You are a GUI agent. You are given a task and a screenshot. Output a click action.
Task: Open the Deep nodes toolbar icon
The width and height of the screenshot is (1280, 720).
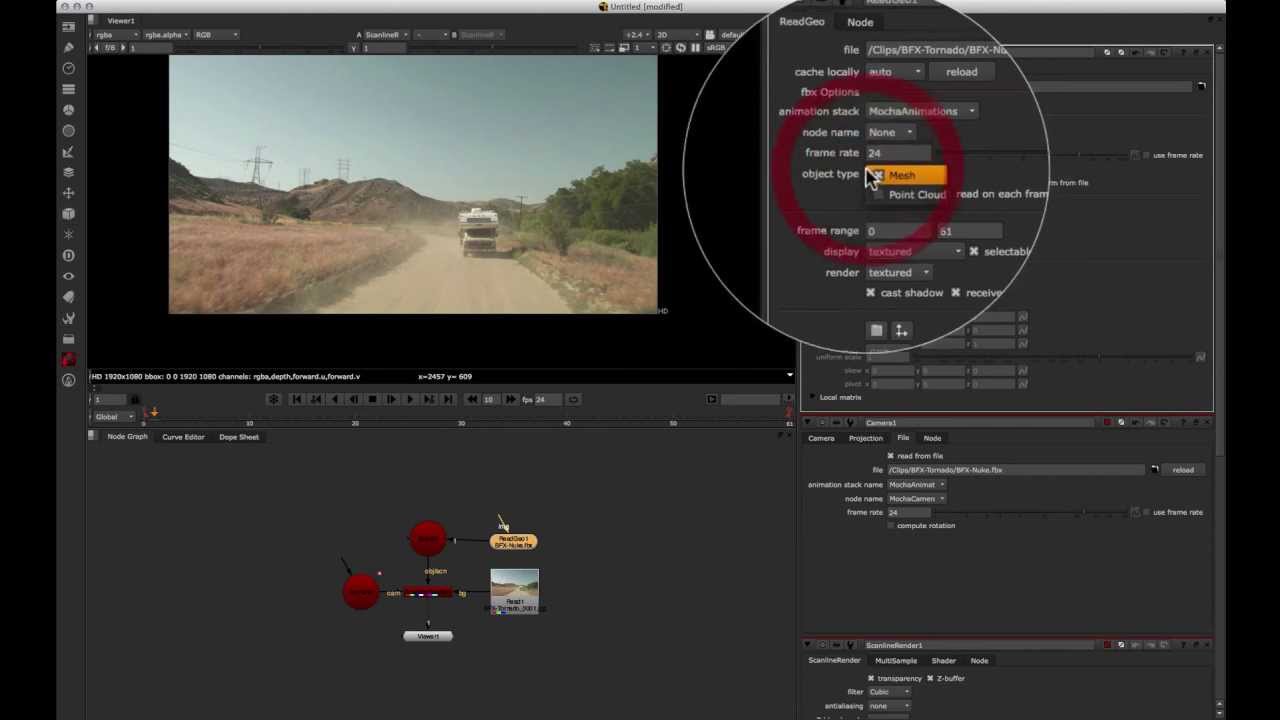(68, 255)
